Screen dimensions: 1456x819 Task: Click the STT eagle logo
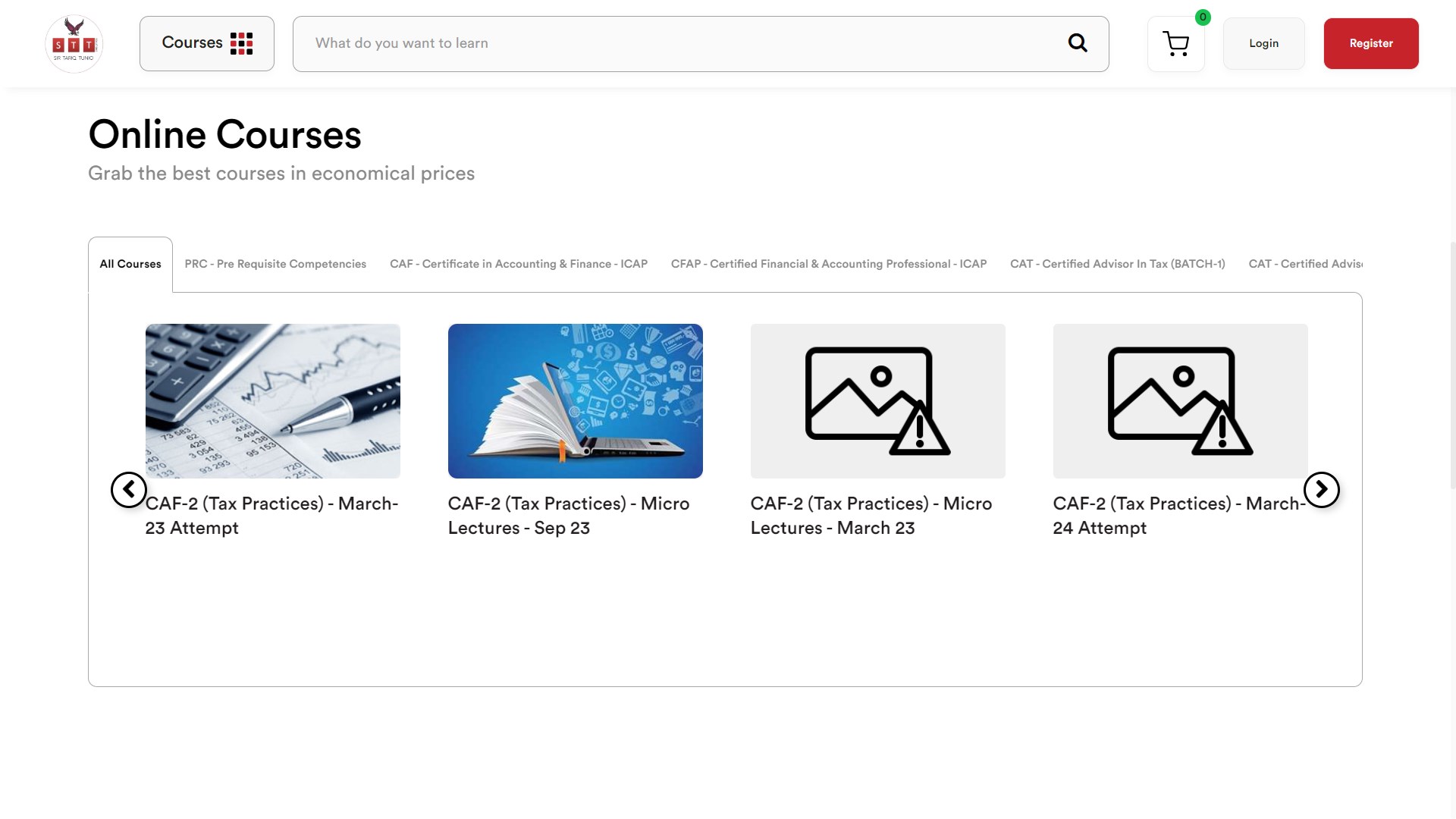pos(74,43)
